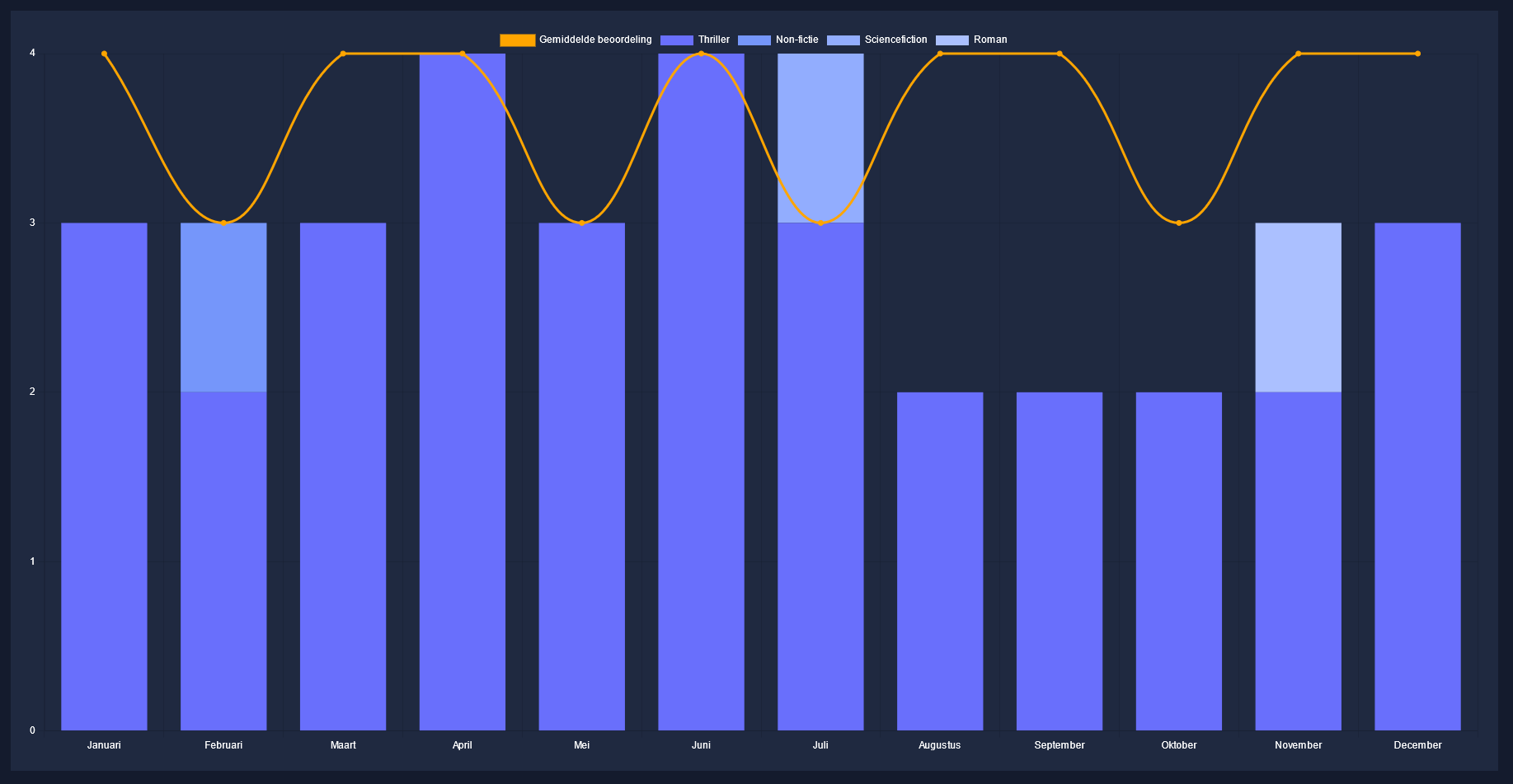
Task: Click the Roman legend label
Action: [x=990, y=40]
